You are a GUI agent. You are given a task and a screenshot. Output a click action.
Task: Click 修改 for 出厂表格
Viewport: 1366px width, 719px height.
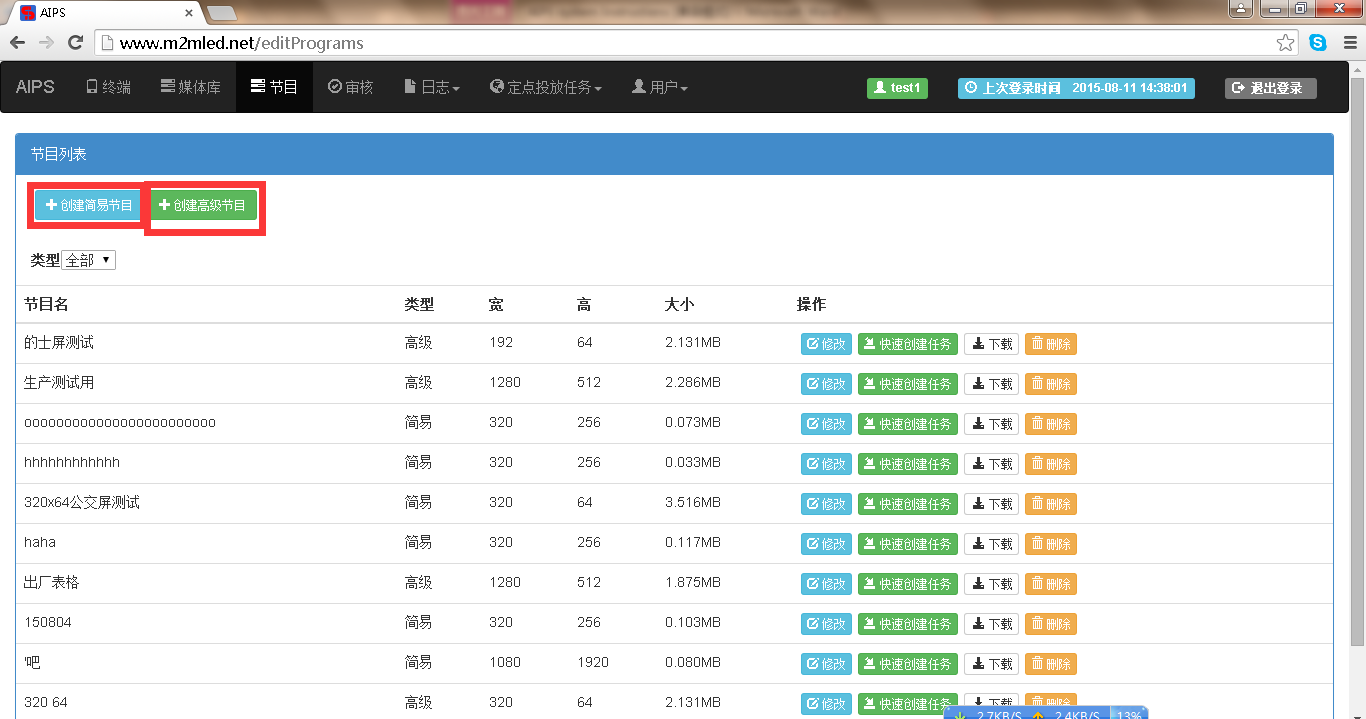tap(826, 584)
